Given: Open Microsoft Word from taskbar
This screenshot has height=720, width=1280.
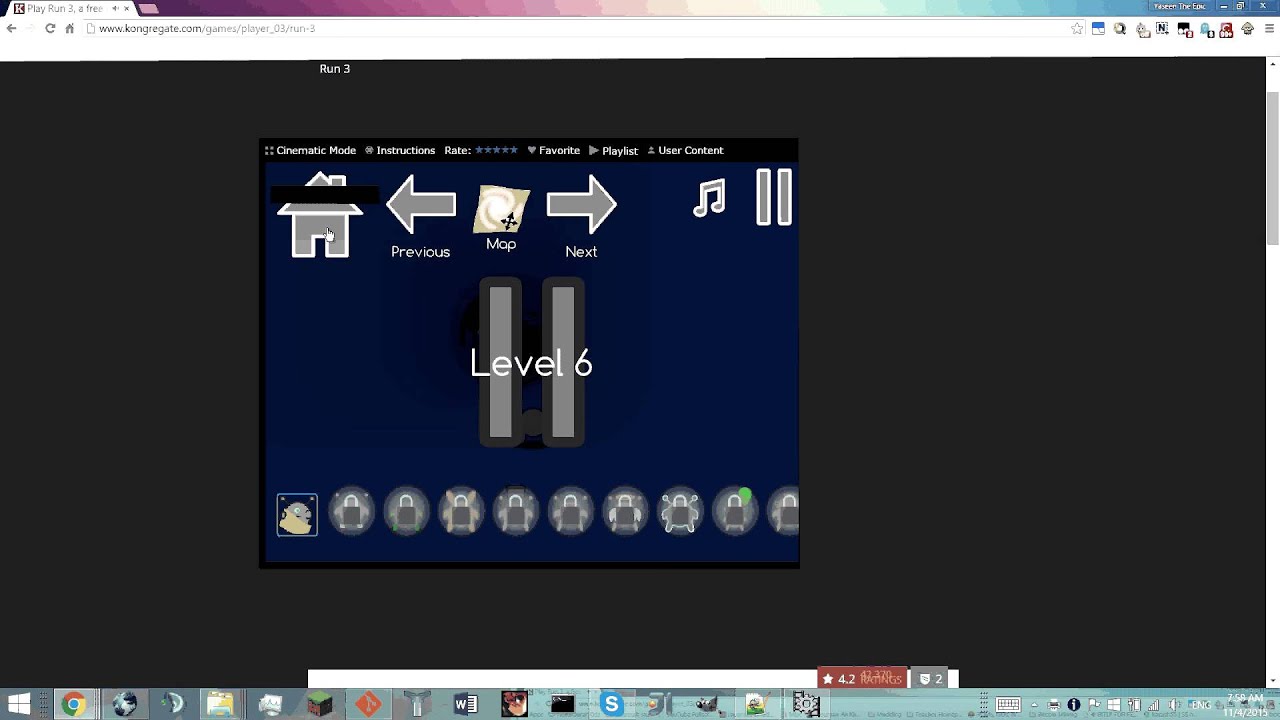Looking at the screenshot, I should pyautogui.click(x=466, y=705).
